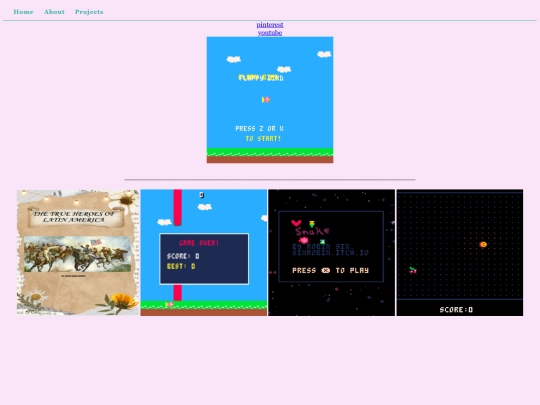Click the SIXROBIN.ITCH.IO credit text

click(330, 253)
